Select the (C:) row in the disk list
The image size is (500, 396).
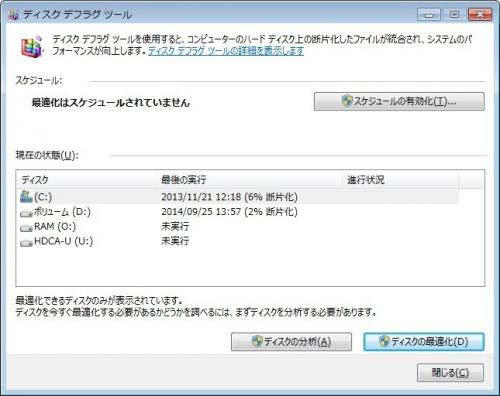[x=239, y=197]
